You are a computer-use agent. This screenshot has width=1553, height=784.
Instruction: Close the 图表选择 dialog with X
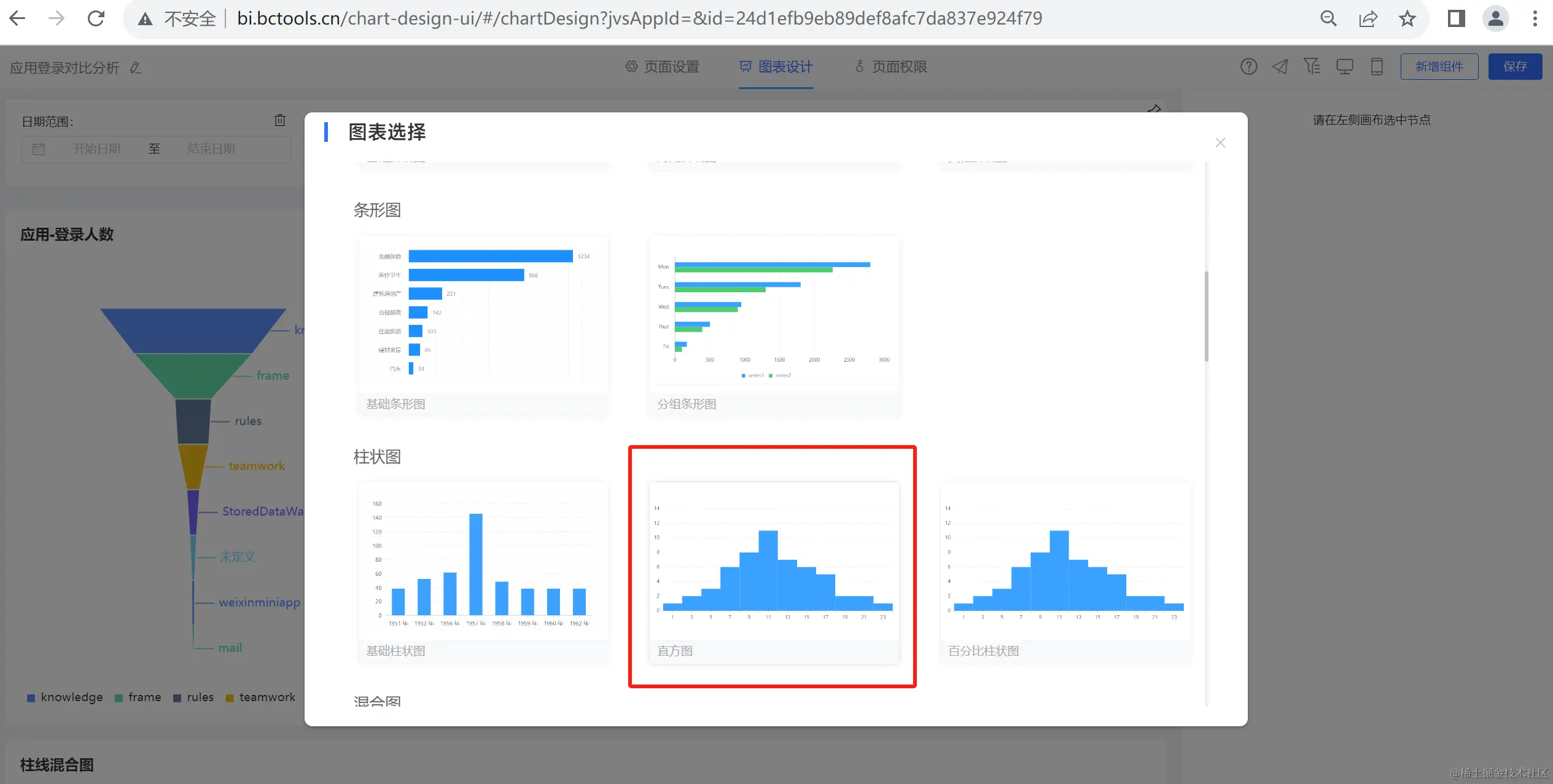coord(1220,142)
